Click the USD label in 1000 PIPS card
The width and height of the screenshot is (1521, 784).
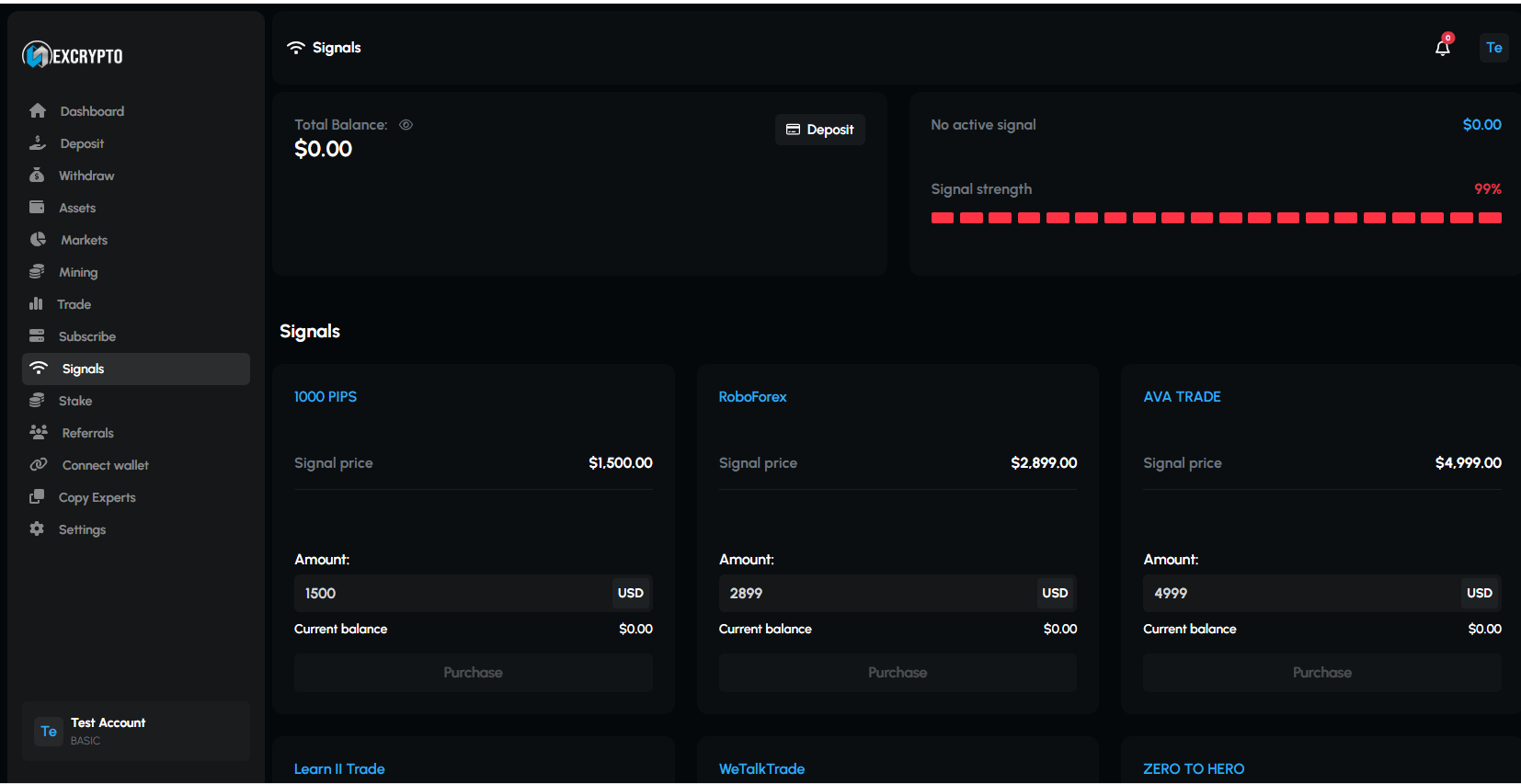pos(631,593)
